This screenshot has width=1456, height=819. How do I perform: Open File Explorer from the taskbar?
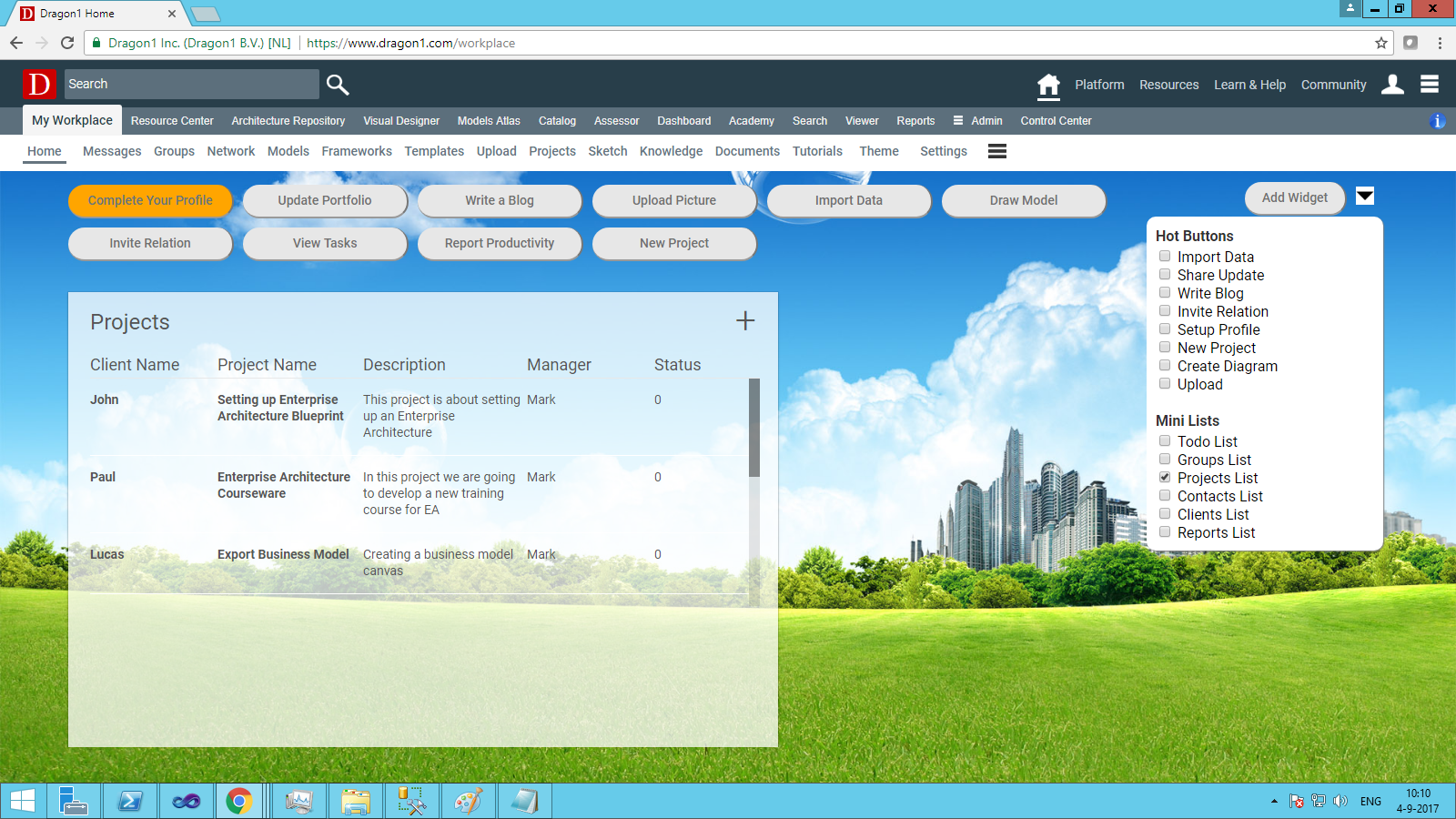coord(355,801)
